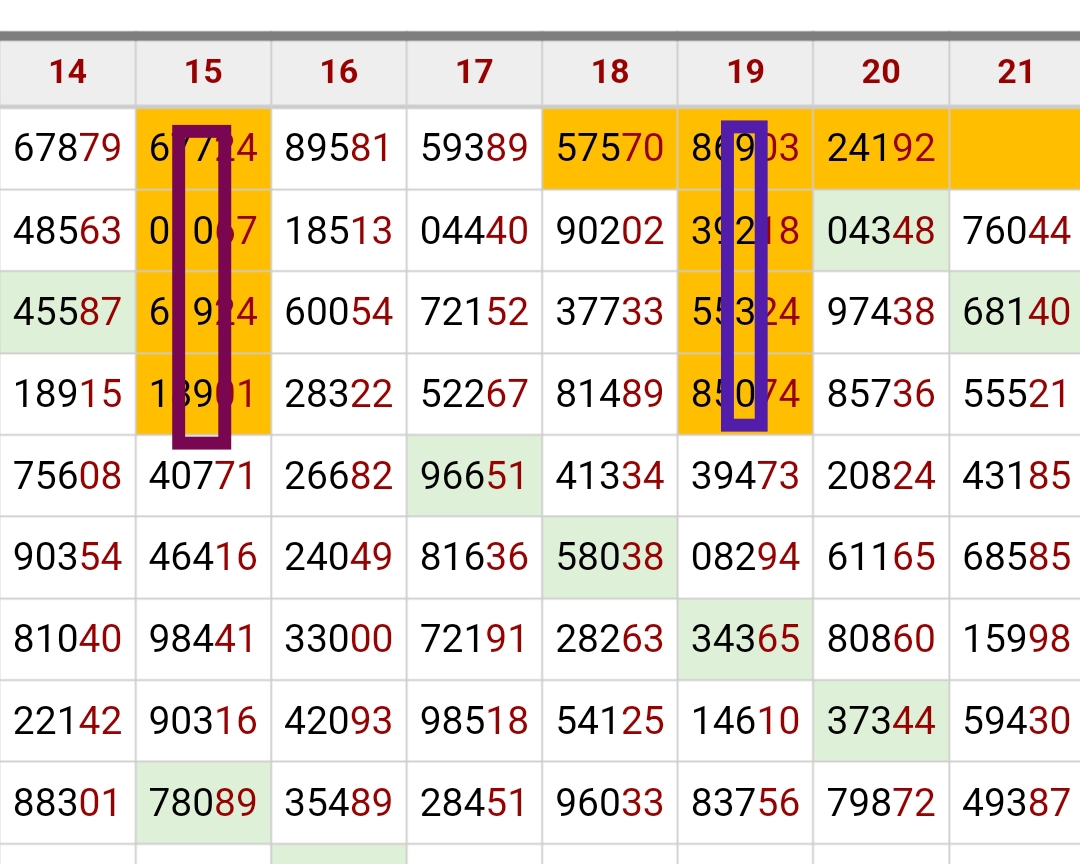Select column header 19
Image resolution: width=1080 pixels, height=864 pixels.
(x=745, y=72)
